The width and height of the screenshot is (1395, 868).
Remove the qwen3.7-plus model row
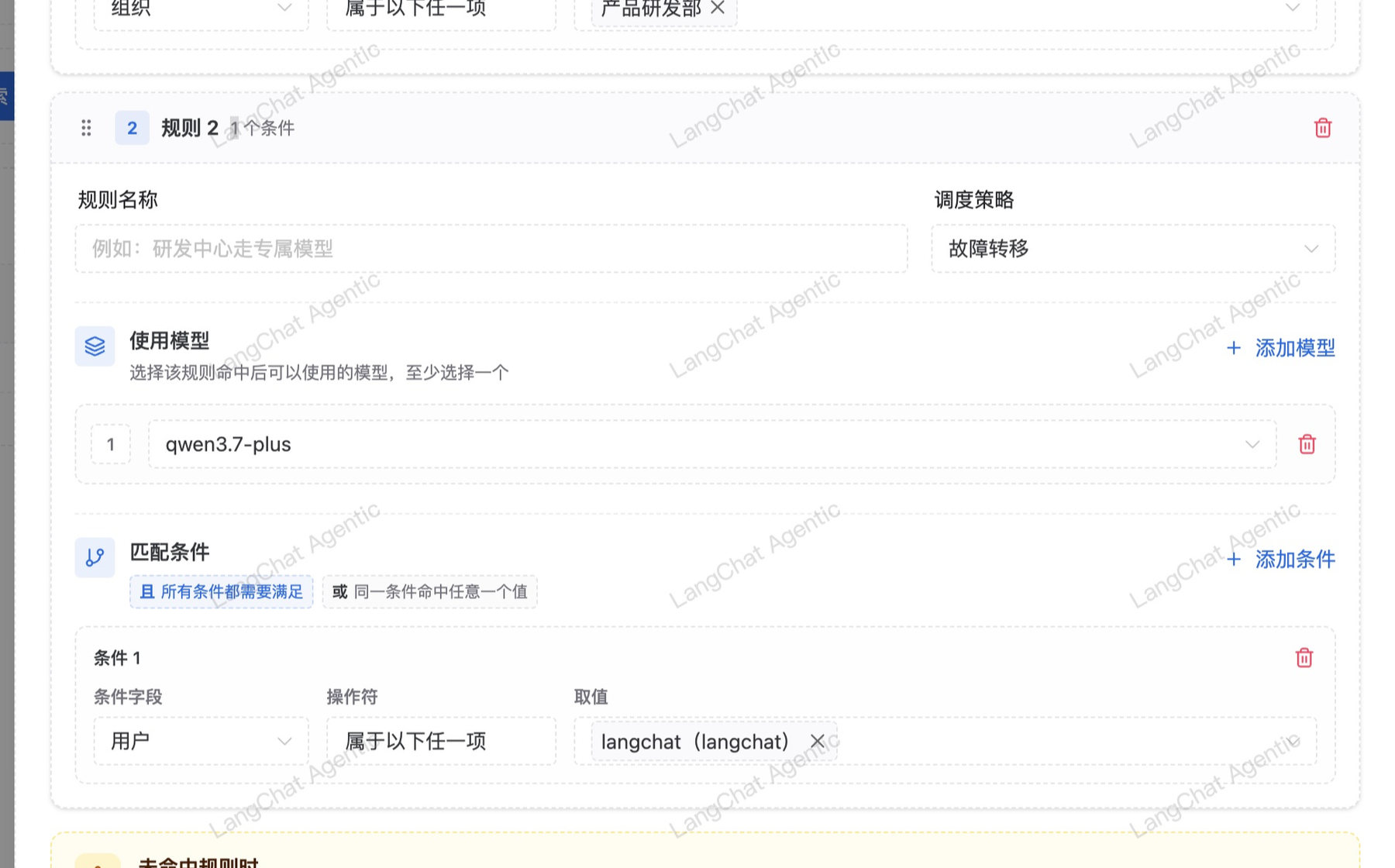pos(1307,444)
